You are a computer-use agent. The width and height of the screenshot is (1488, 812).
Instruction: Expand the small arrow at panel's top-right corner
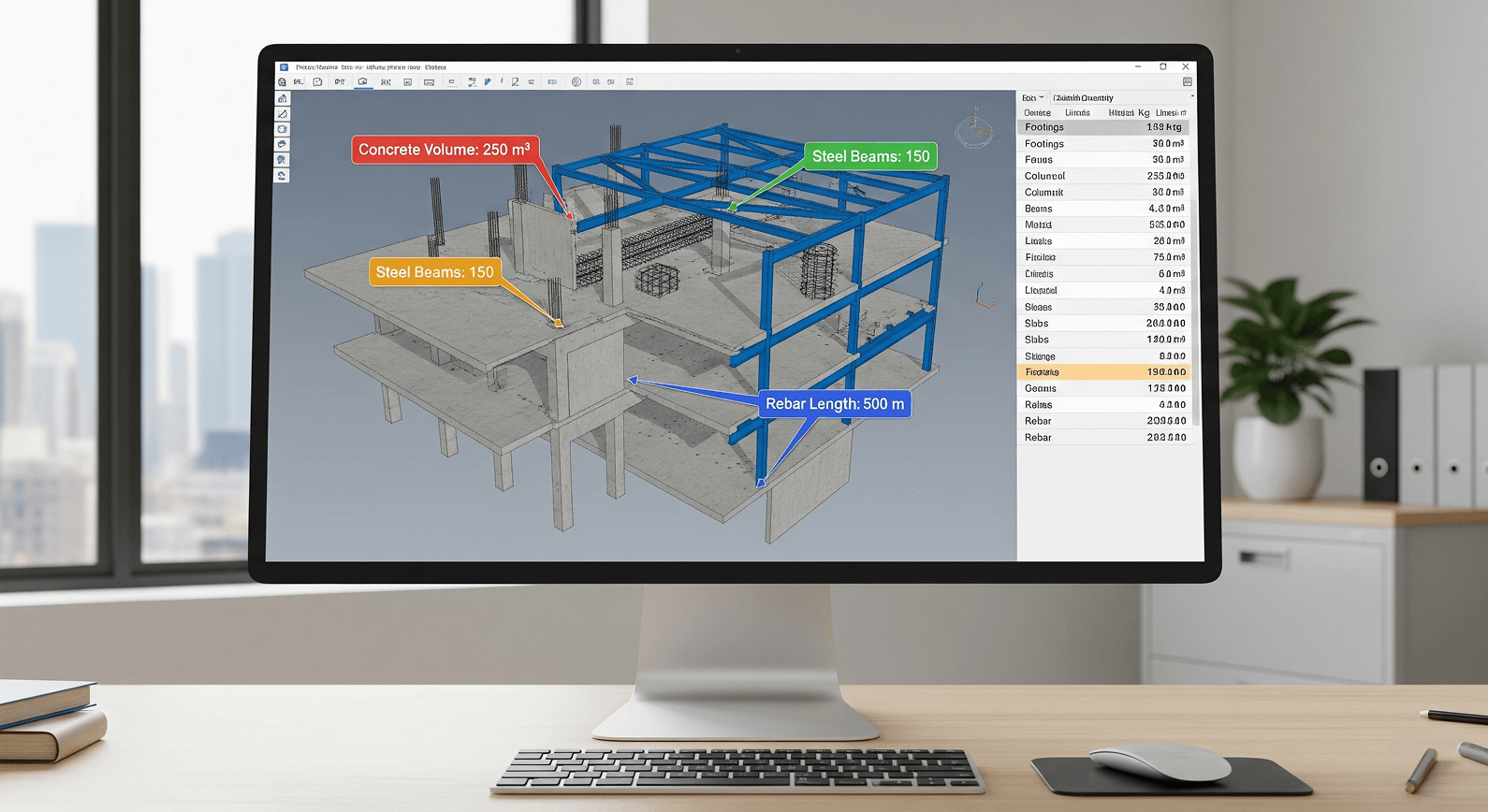(x=1191, y=96)
